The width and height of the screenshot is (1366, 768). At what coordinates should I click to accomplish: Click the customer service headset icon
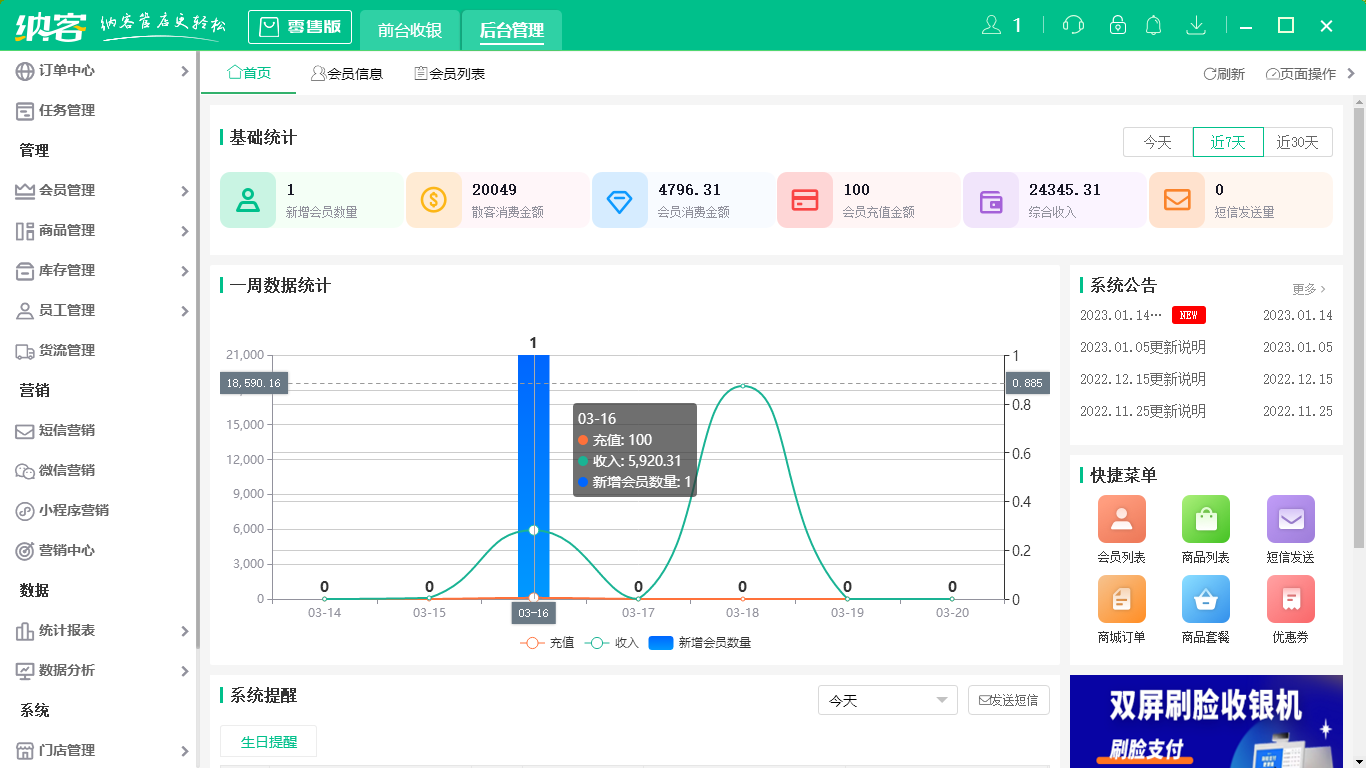pyautogui.click(x=1074, y=26)
